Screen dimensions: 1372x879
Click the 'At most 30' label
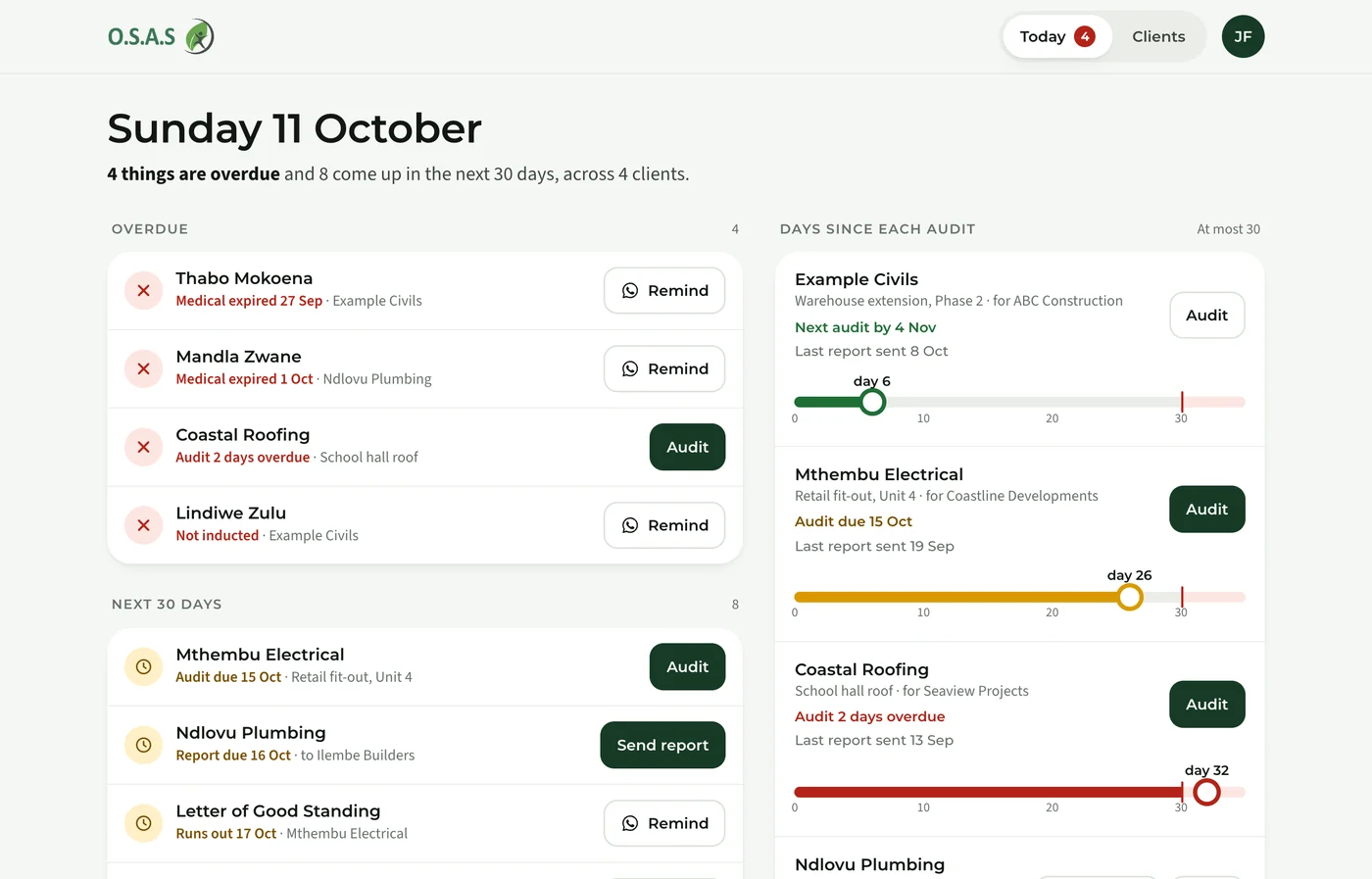(1228, 229)
